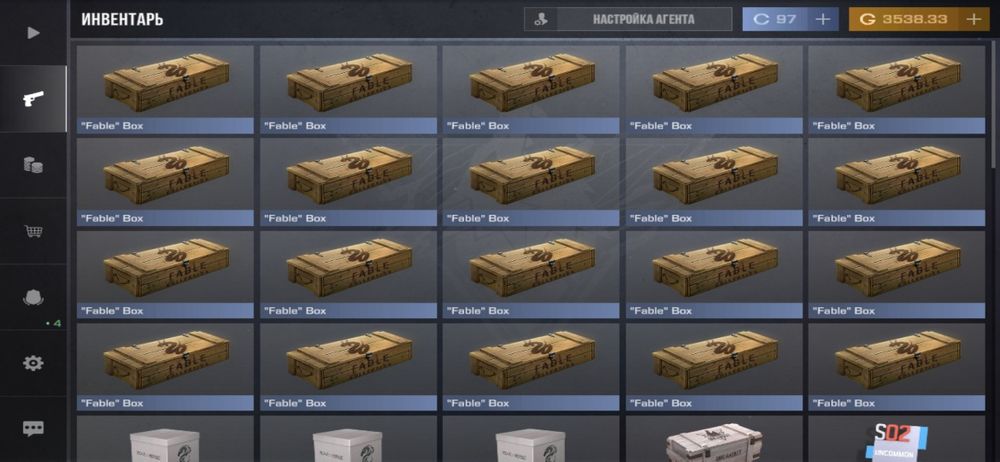Select the first white box item
The height and width of the screenshot is (462, 1000).
165,439
